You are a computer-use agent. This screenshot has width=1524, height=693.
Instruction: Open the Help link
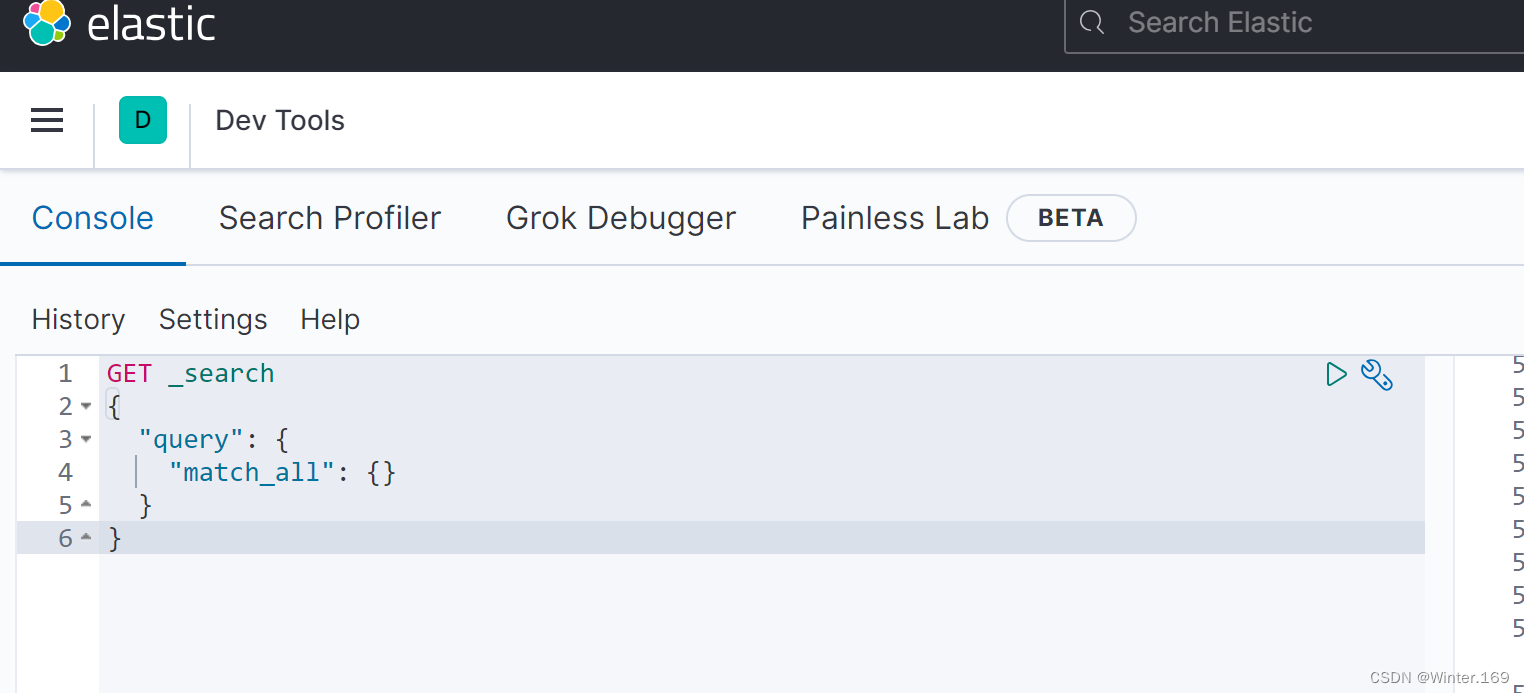pyautogui.click(x=330, y=319)
